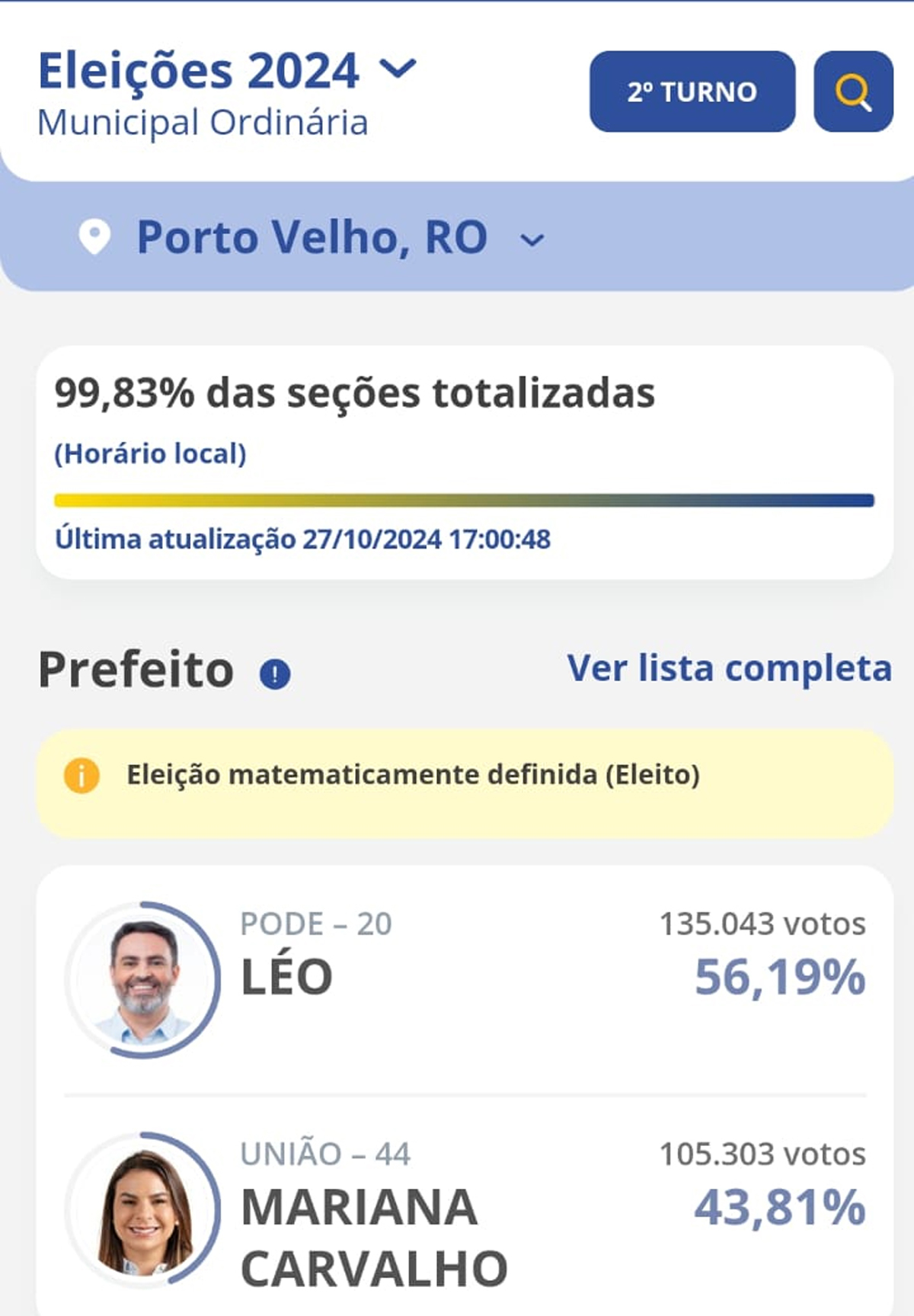Tap Léo's 56,19% vote percentage
Screen dimensions: 914x1316
click(780, 977)
